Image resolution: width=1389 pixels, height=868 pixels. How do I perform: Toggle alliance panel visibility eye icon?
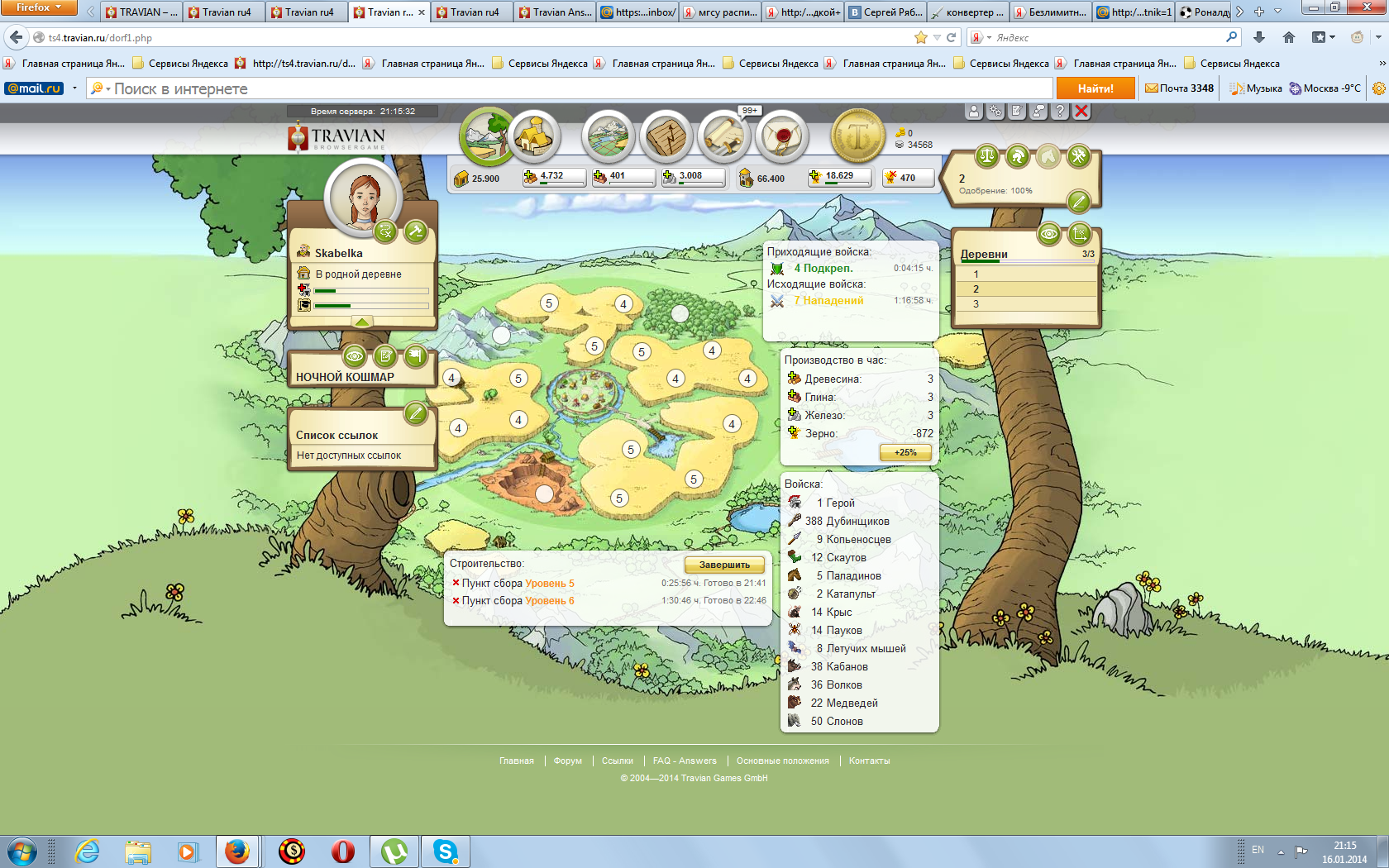pos(355,356)
